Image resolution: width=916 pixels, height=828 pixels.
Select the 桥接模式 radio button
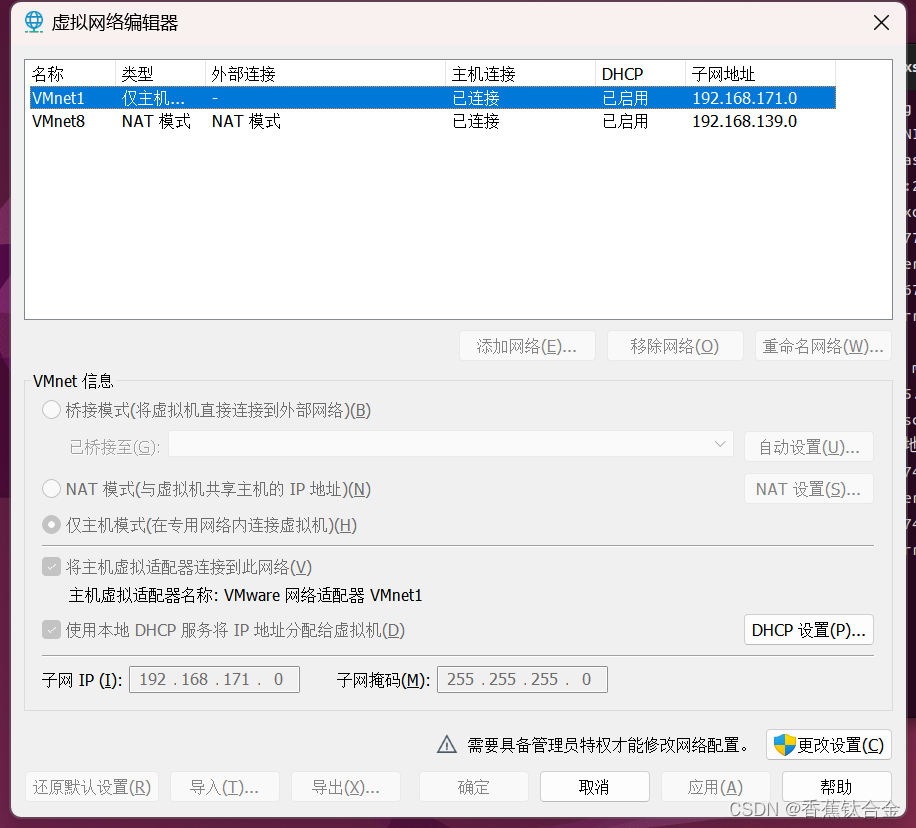pos(51,410)
